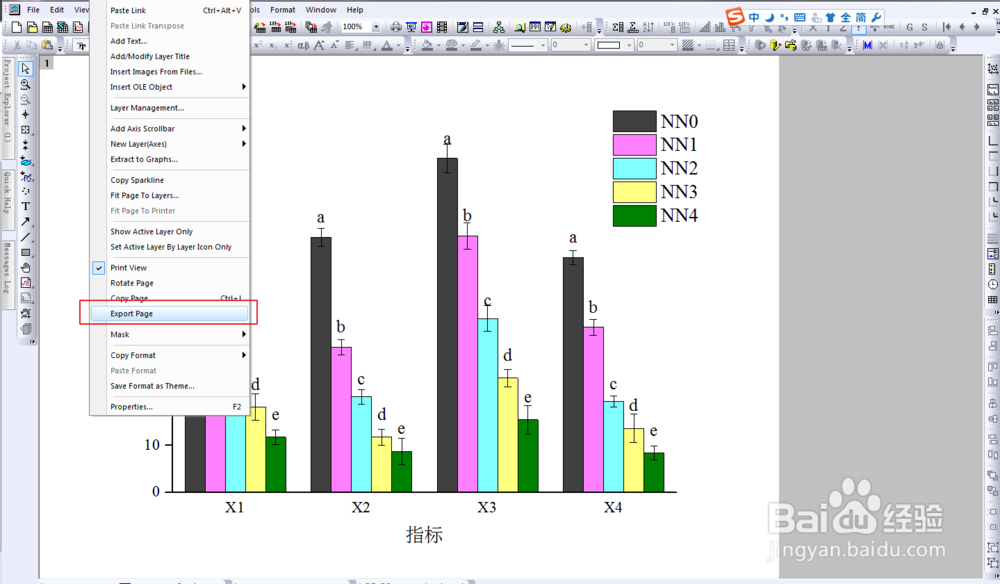
Task: Select the Pan hand tool
Action: click(26, 268)
